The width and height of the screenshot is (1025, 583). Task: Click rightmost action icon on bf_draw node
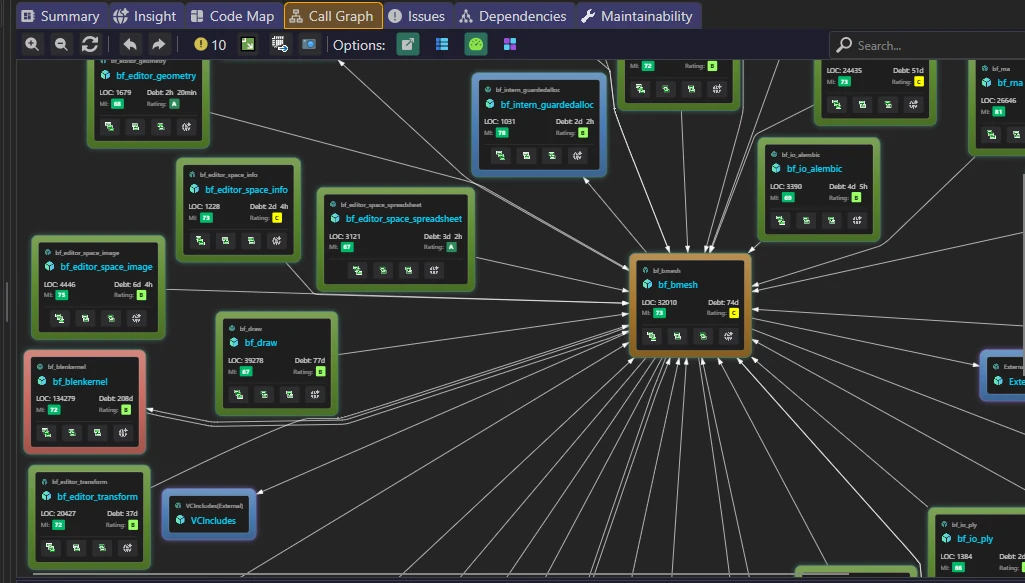(x=315, y=394)
